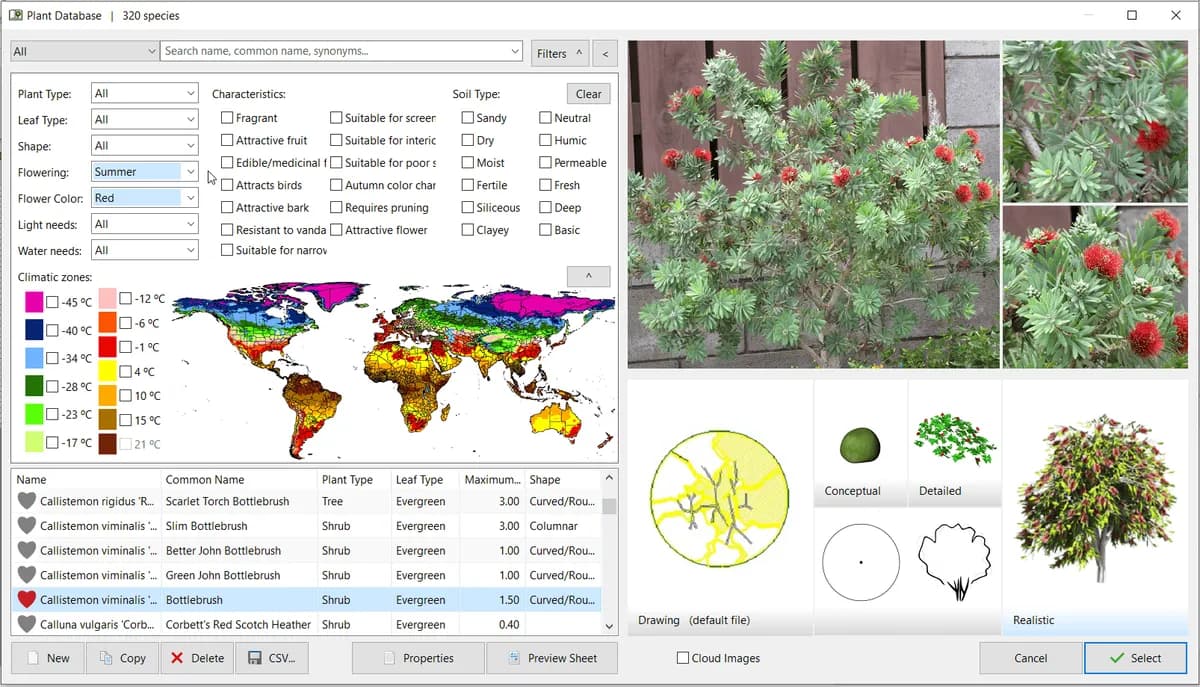Click heart icon beside Better John Bottlebrush
The height and width of the screenshot is (687, 1200).
27,550
